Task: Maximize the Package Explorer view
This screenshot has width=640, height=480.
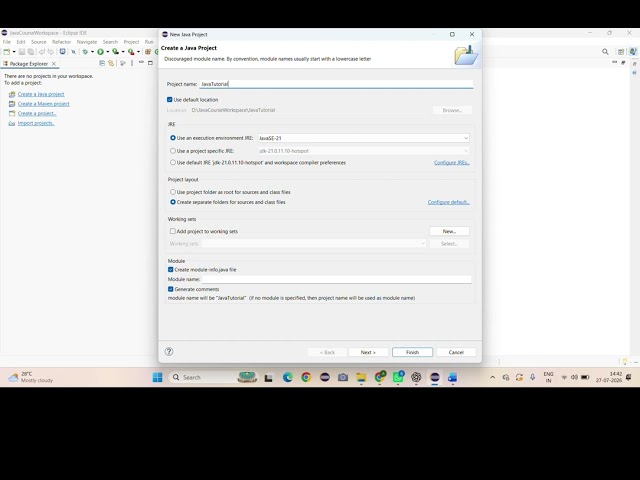Action: coord(150,63)
